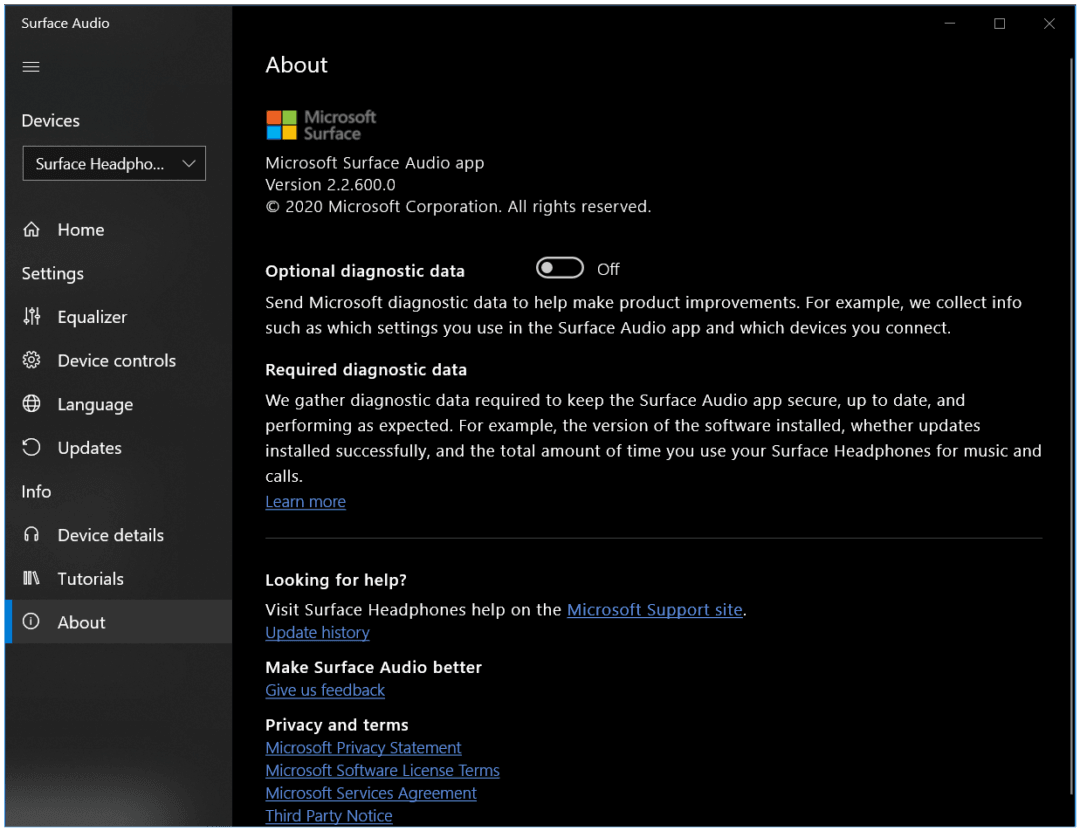Screen dimensions: 1080x831
Task: Navigate to the Home menu item
Action: point(81,229)
